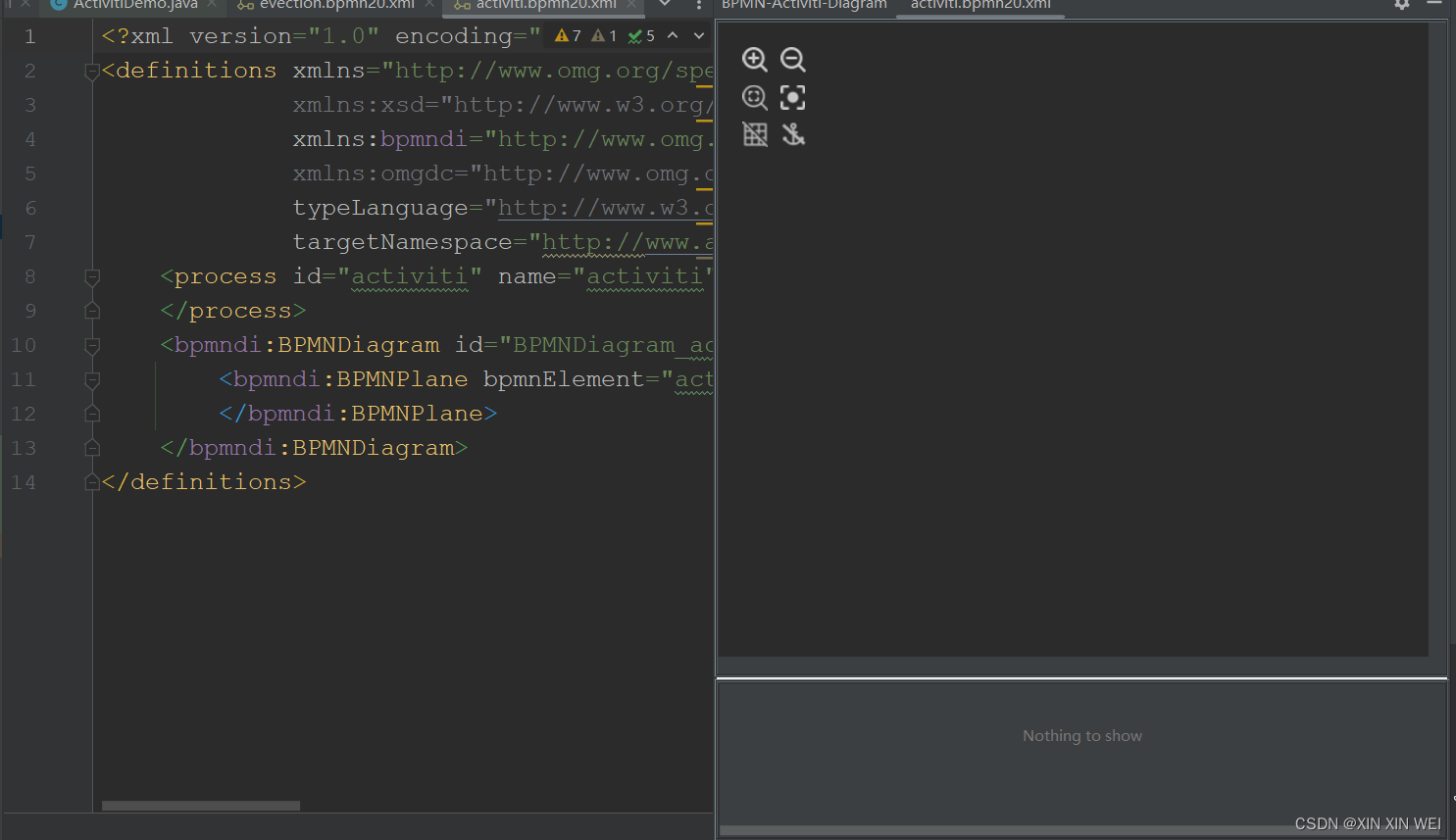
Task: Zoom in on the BPMN diagram
Action: click(x=755, y=60)
